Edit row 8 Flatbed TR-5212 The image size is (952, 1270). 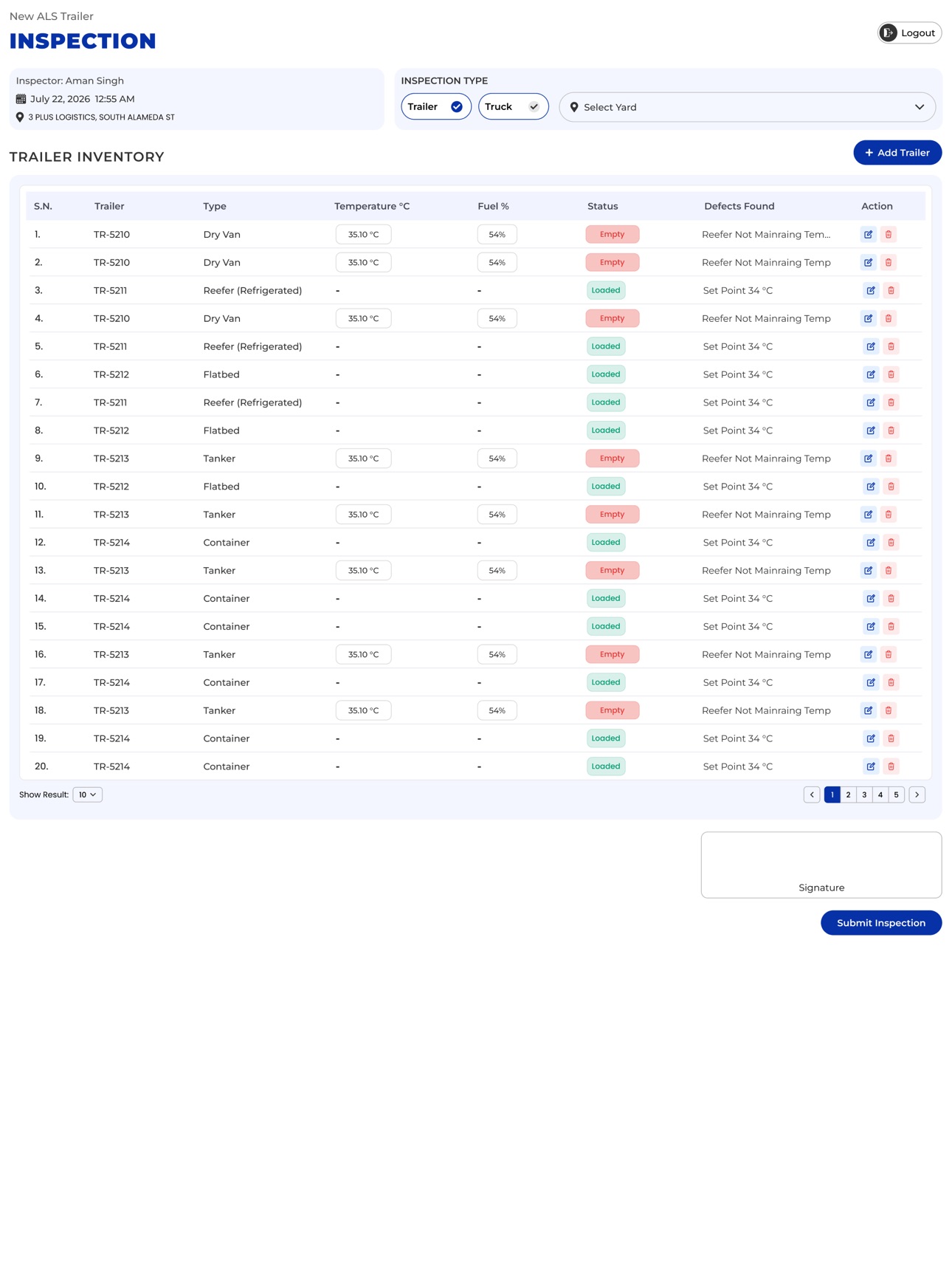point(871,430)
